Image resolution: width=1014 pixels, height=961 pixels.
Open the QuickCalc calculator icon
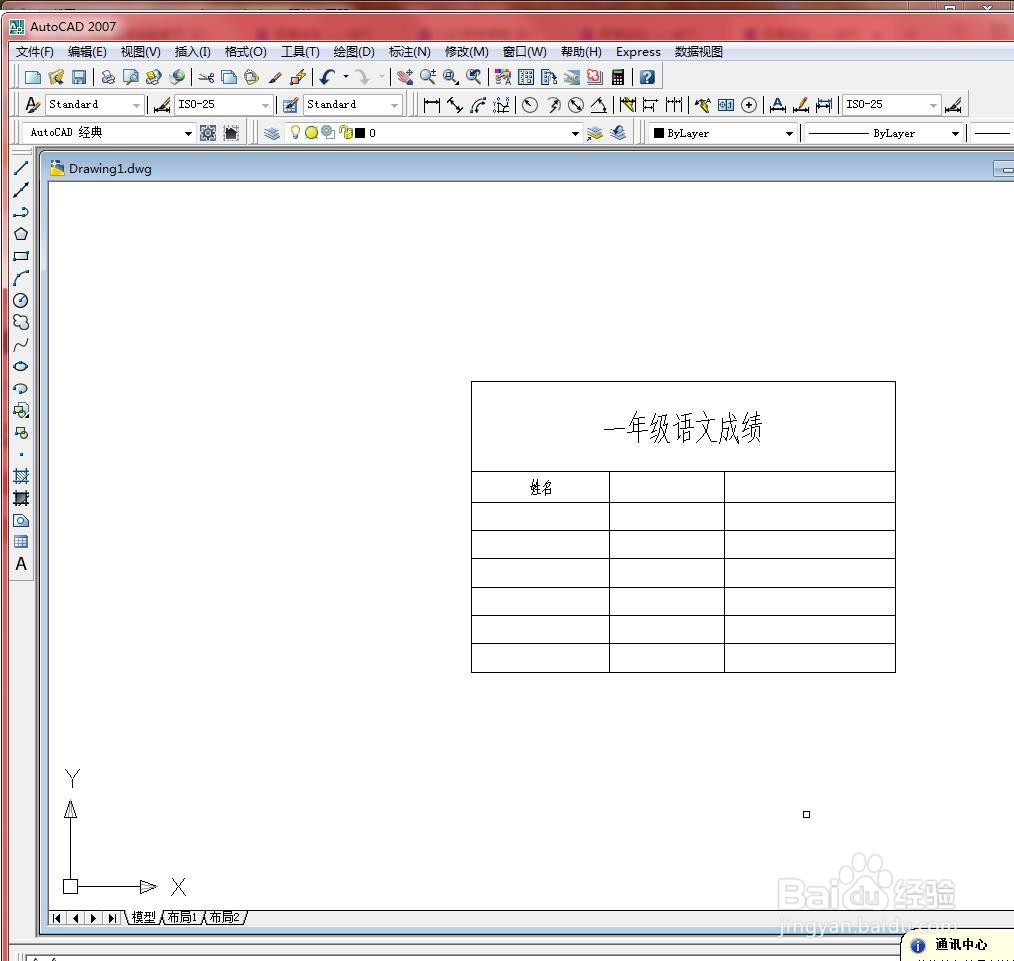618,78
